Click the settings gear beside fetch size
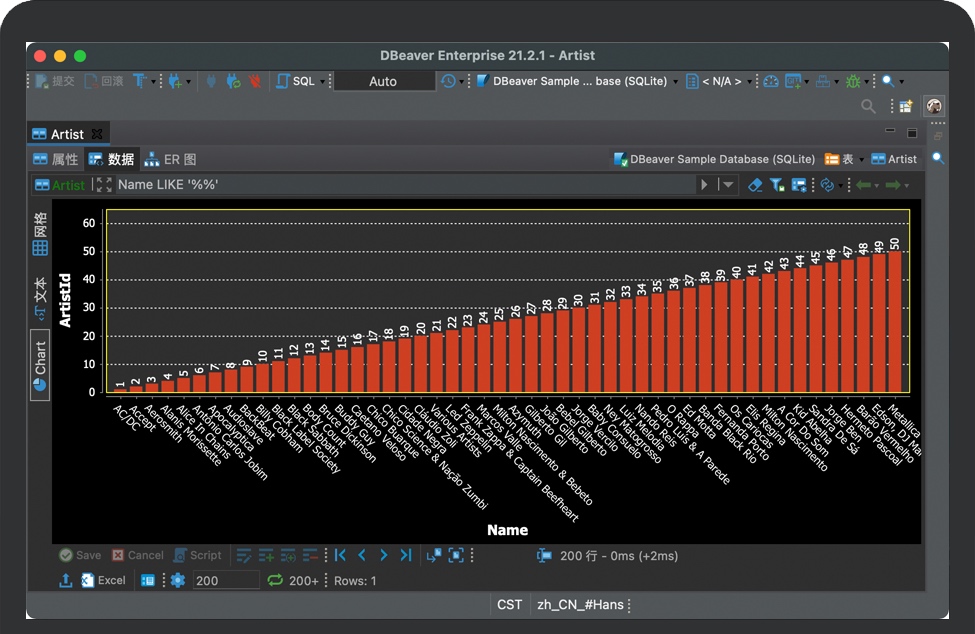The width and height of the screenshot is (975, 634). (x=178, y=580)
